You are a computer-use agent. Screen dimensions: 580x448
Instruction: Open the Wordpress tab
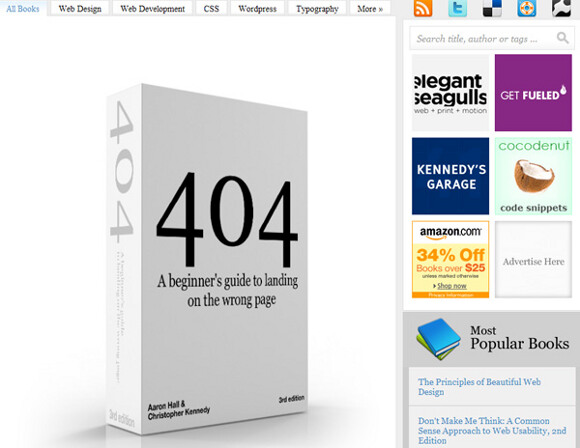[x=257, y=9]
